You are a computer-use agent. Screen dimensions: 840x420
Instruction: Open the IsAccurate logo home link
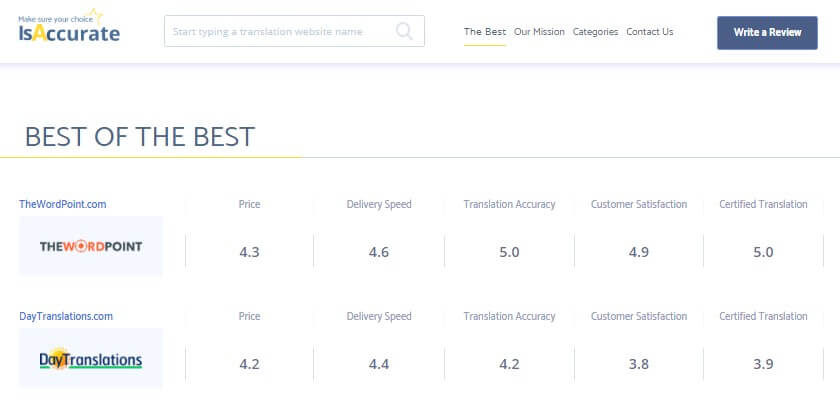[x=69, y=26]
